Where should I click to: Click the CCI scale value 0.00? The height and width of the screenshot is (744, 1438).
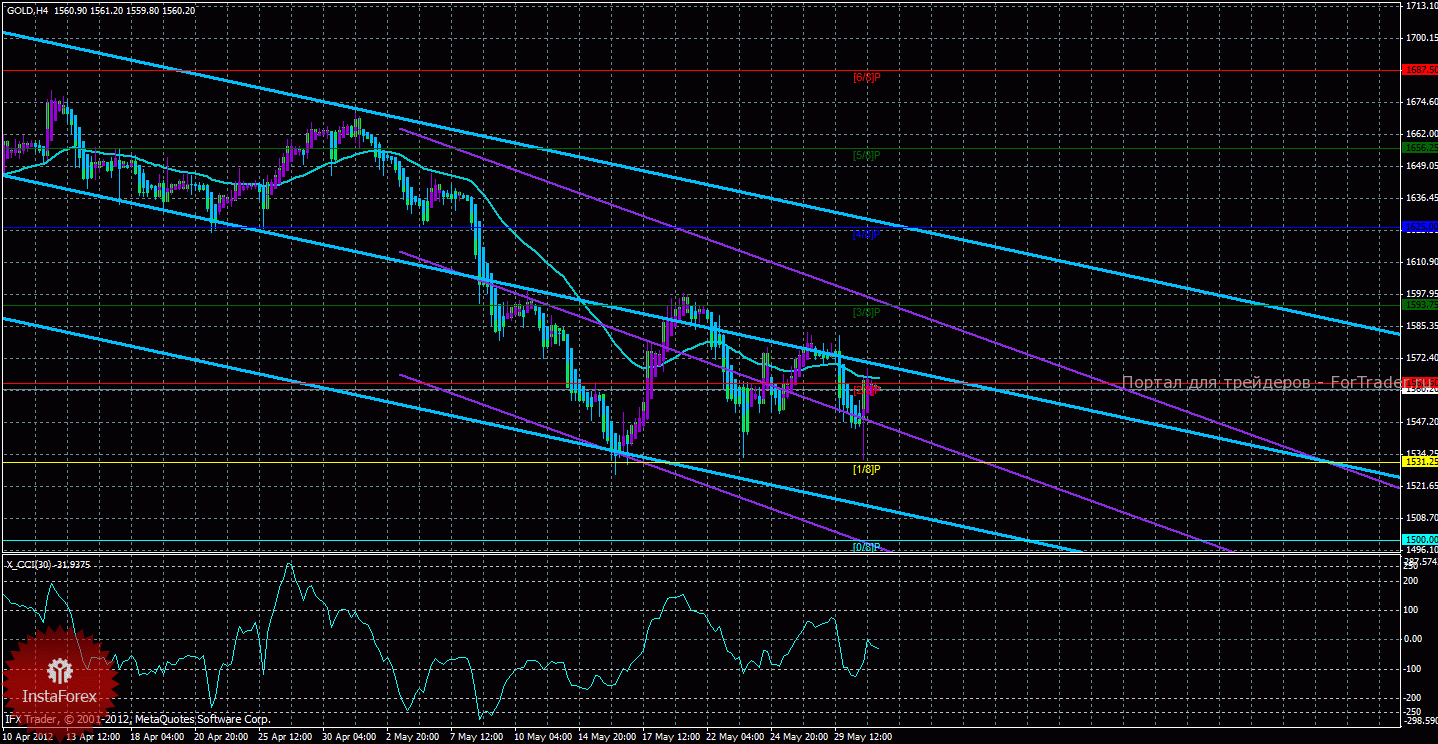(x=1414, y=638)
